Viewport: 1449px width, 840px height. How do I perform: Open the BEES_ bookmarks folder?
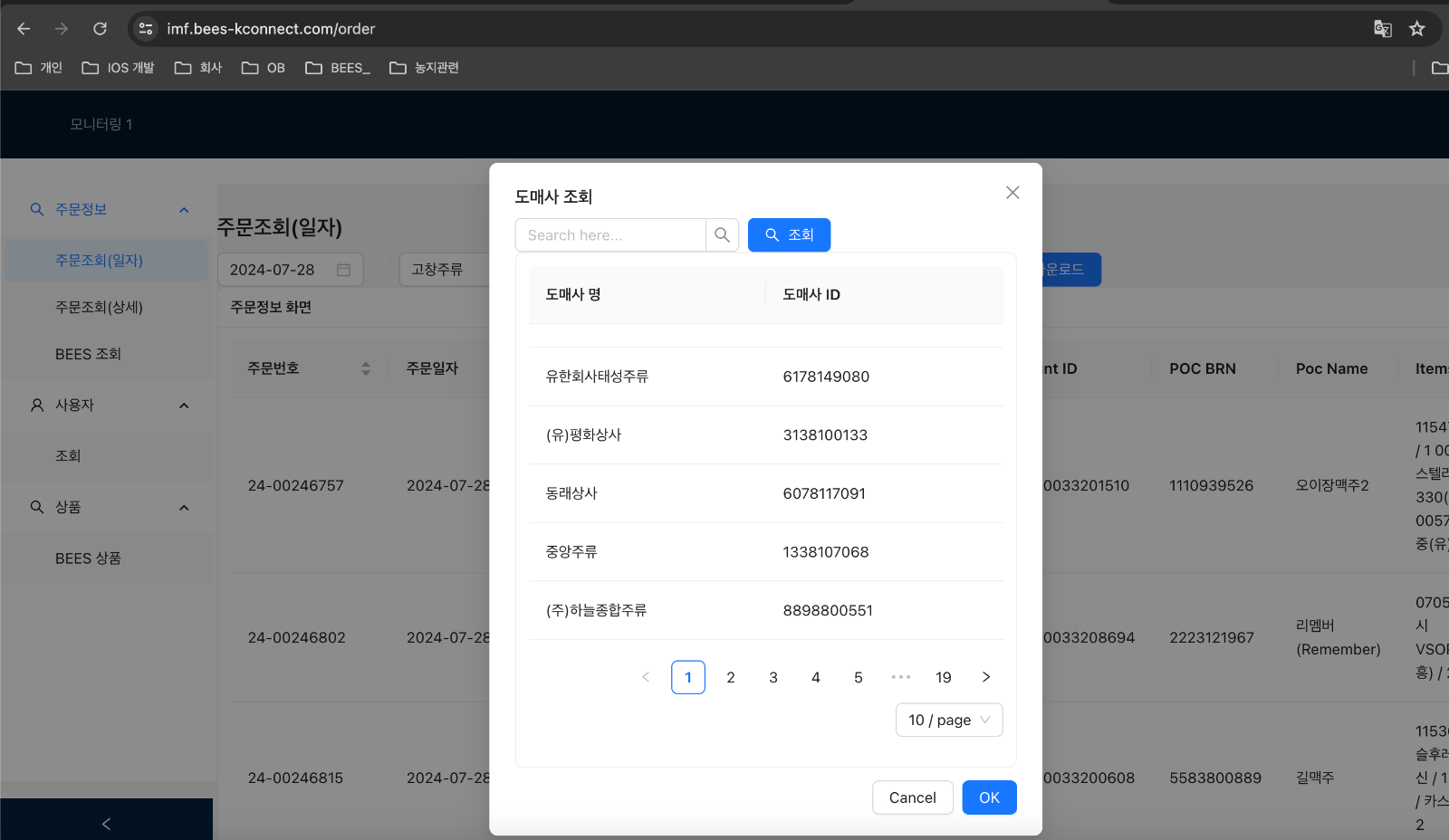337,67
